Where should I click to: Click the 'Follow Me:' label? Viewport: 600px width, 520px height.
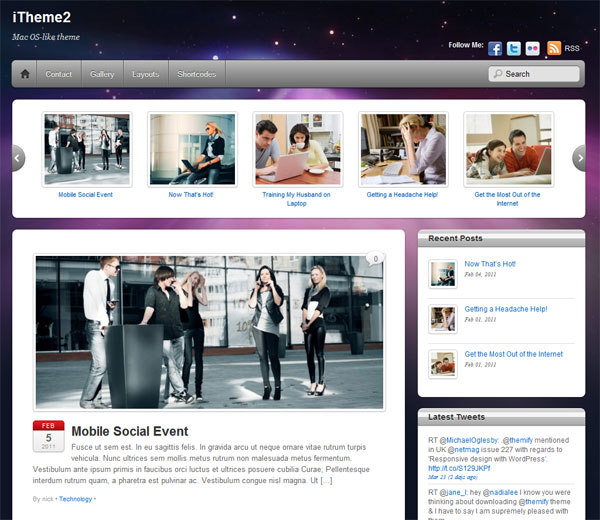[x=466, y=45]
